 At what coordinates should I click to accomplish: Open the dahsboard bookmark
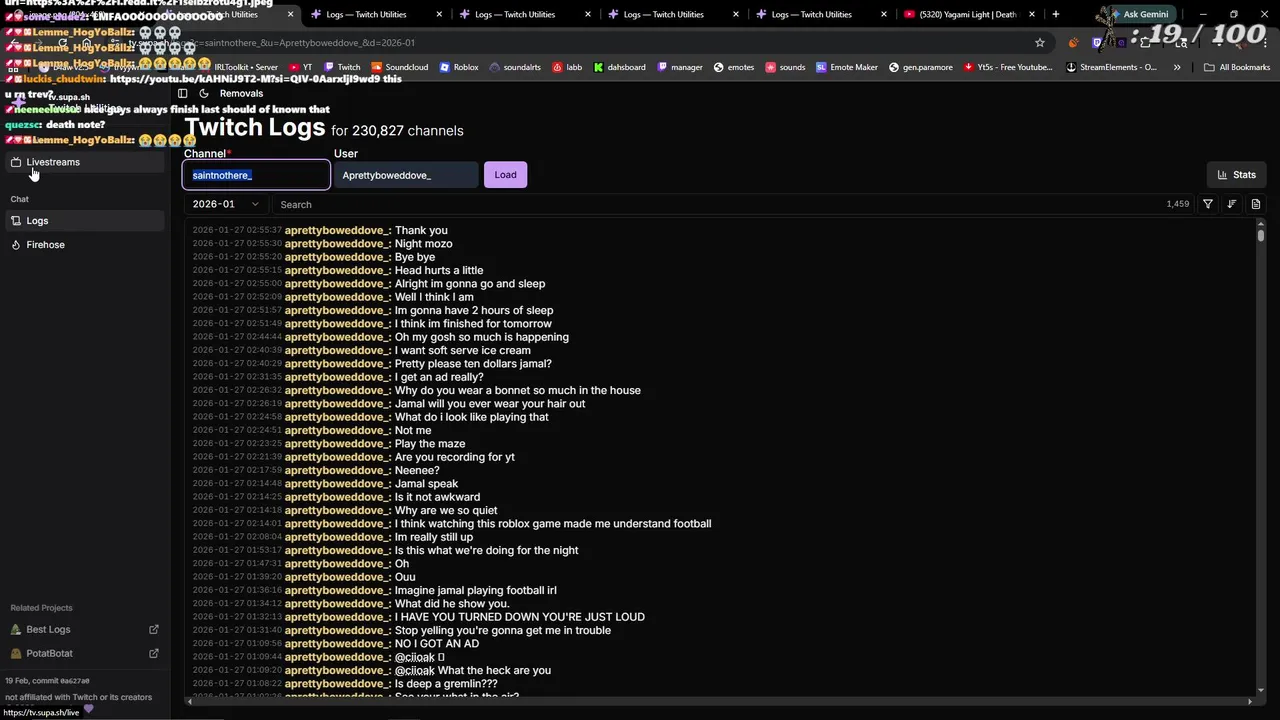(x=619, y=67)
